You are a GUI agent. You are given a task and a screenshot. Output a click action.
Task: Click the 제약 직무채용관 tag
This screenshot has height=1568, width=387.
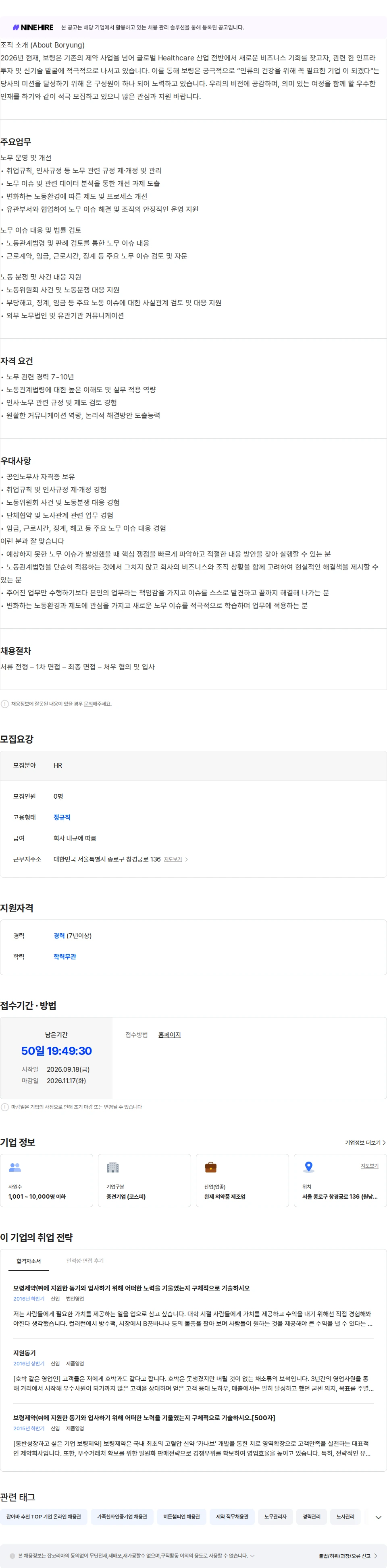pyautogui.click(x=232, y=1516)
